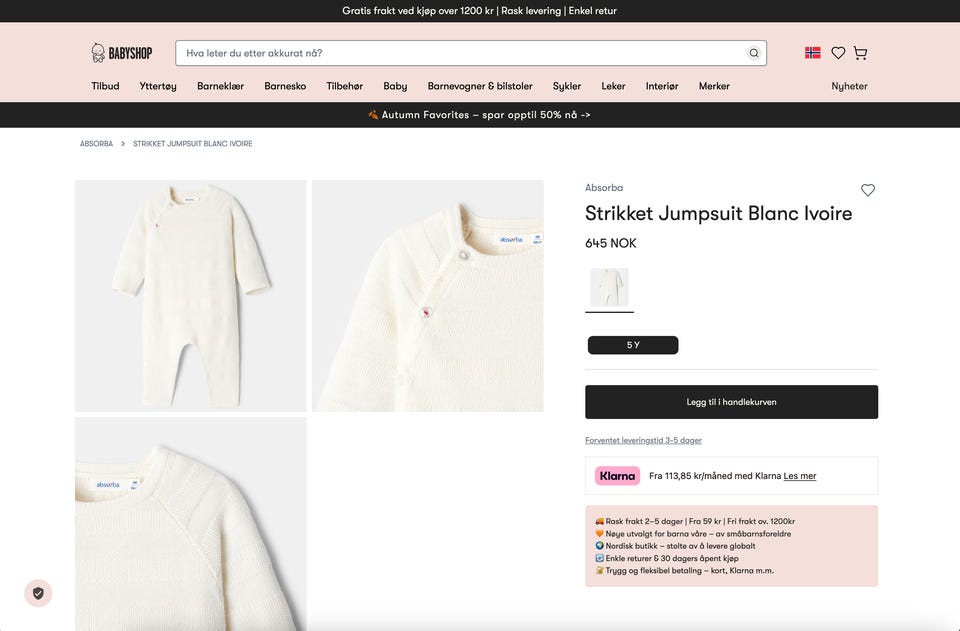Click the Babyshop logo
This screenshot has height=631, width=960.
coord(122,53)
